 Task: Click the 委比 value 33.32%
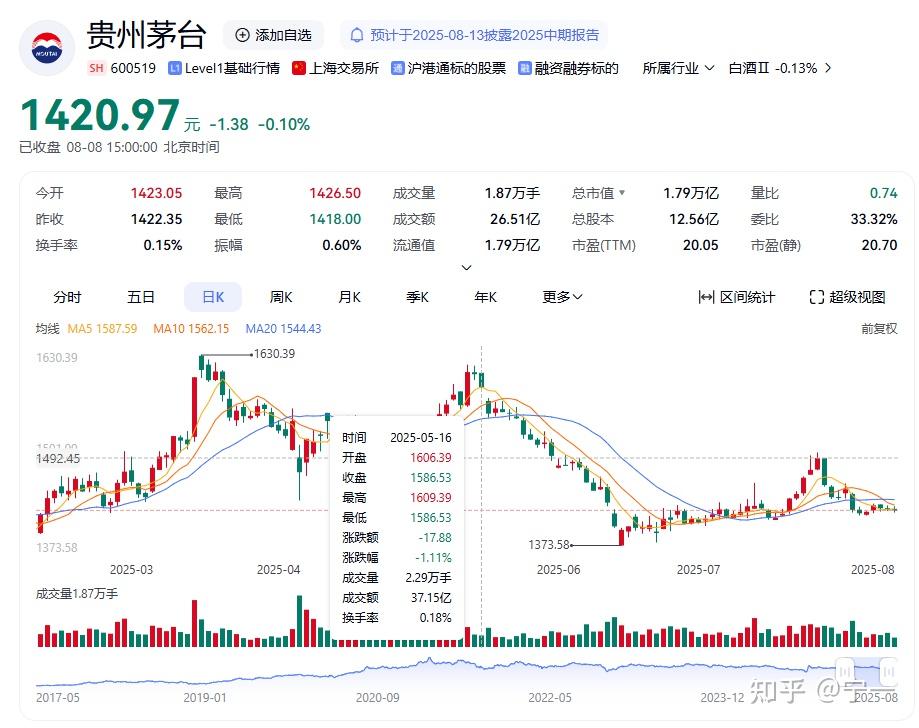tap(873, 219)
